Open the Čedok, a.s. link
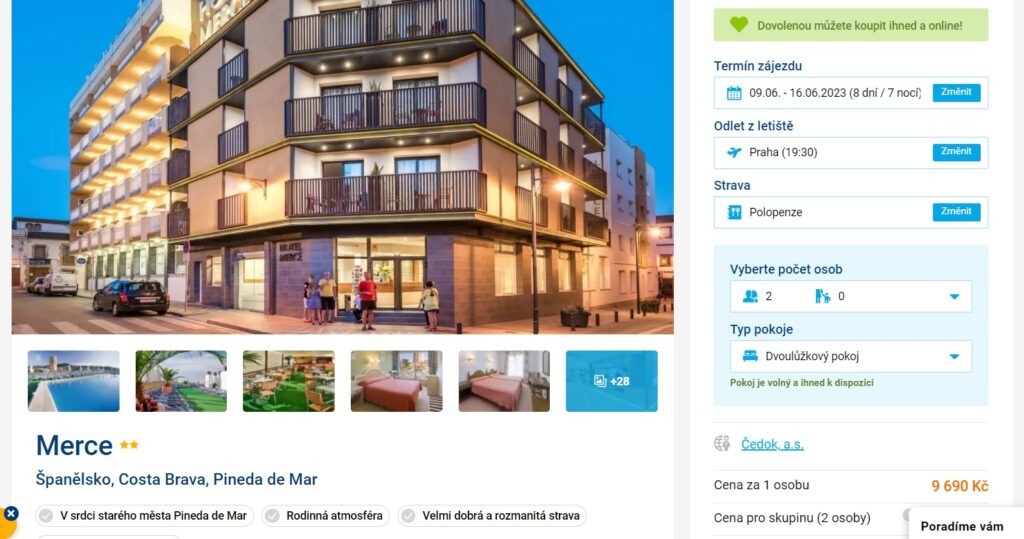This screenshot has height=539, width=1024. pyautogui.click(x=772, y=444)
